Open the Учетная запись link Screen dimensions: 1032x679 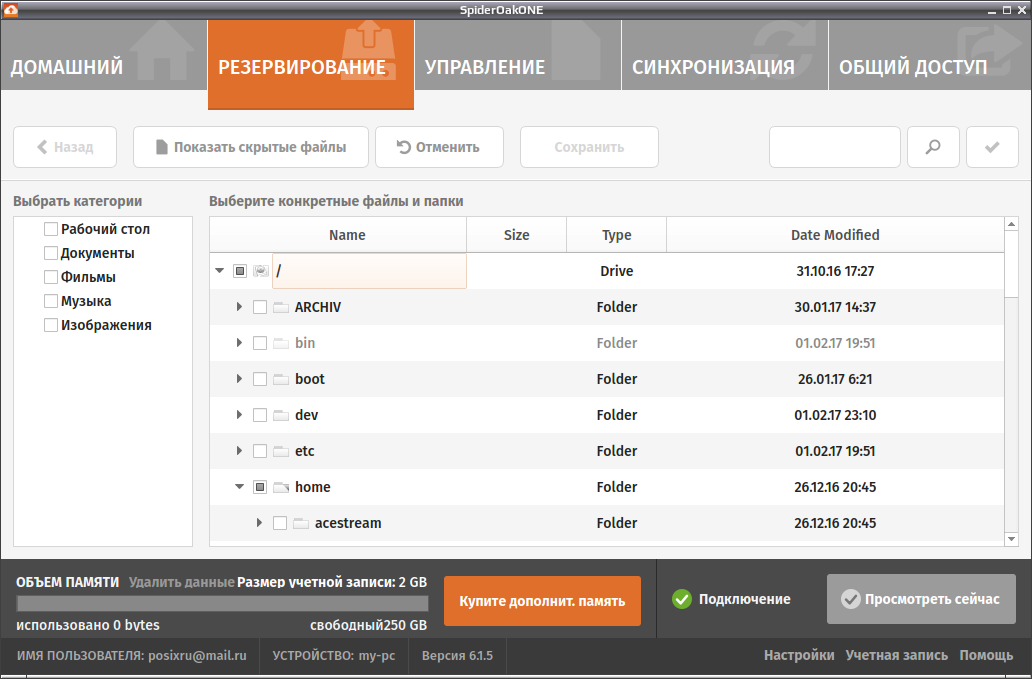(x=896, y=655)
